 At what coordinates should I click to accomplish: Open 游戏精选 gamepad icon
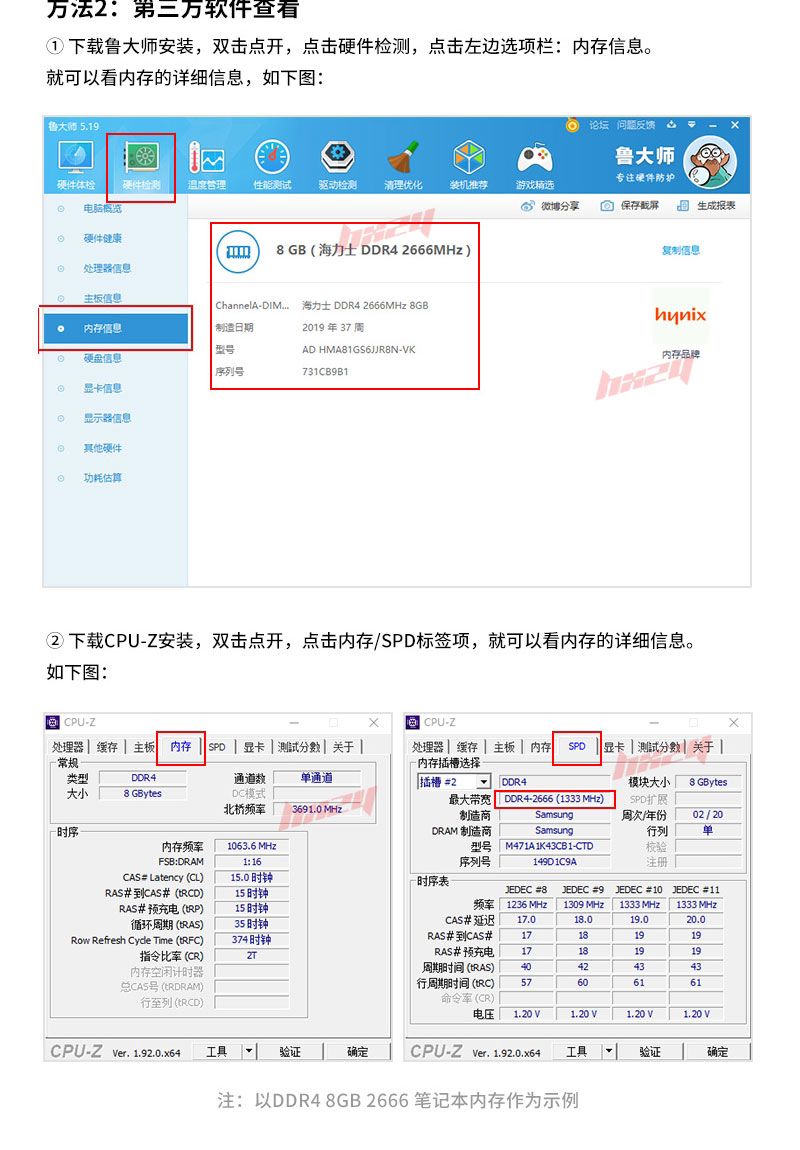535,165
